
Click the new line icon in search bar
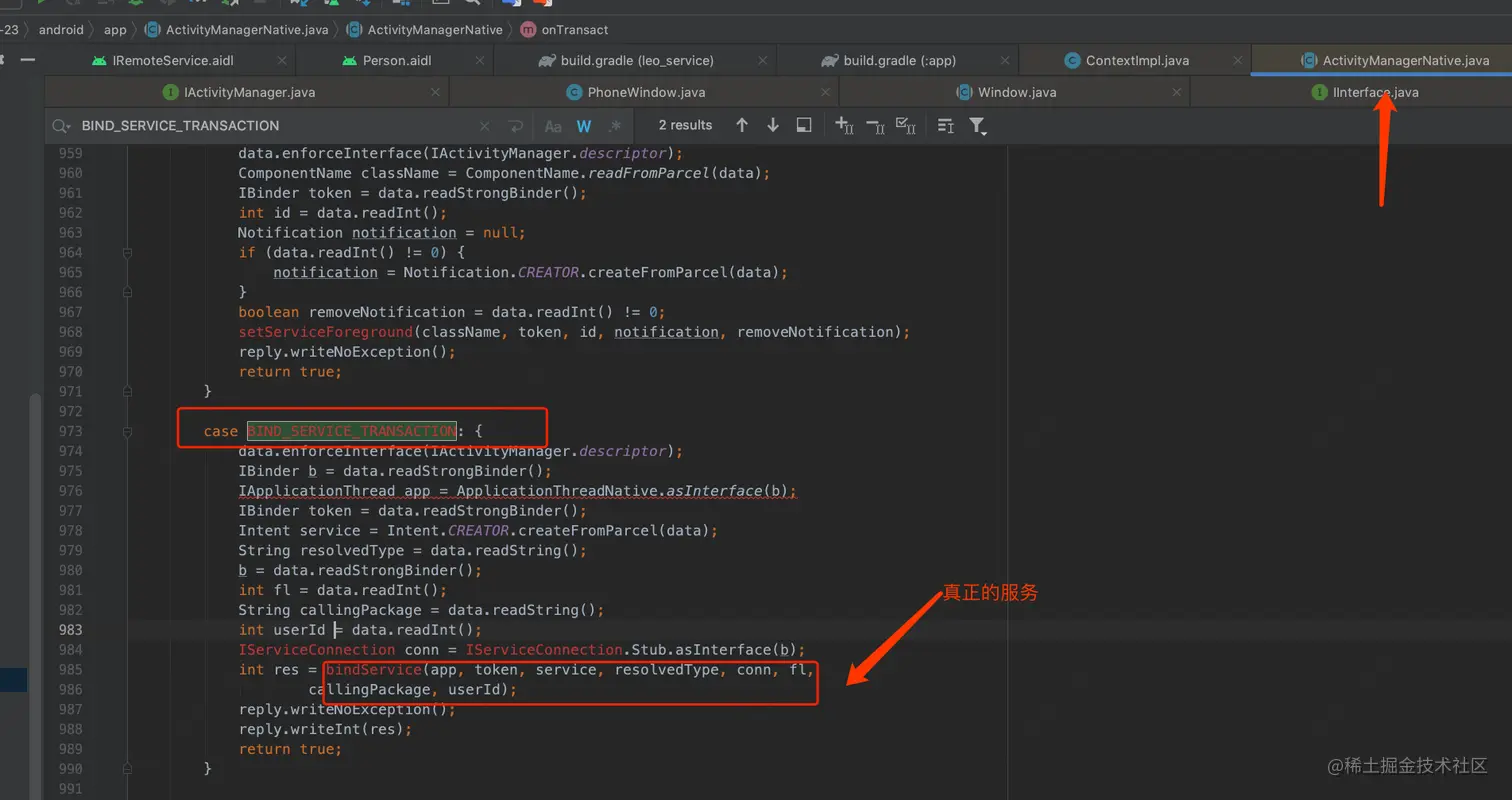click(x=516, y=126)
